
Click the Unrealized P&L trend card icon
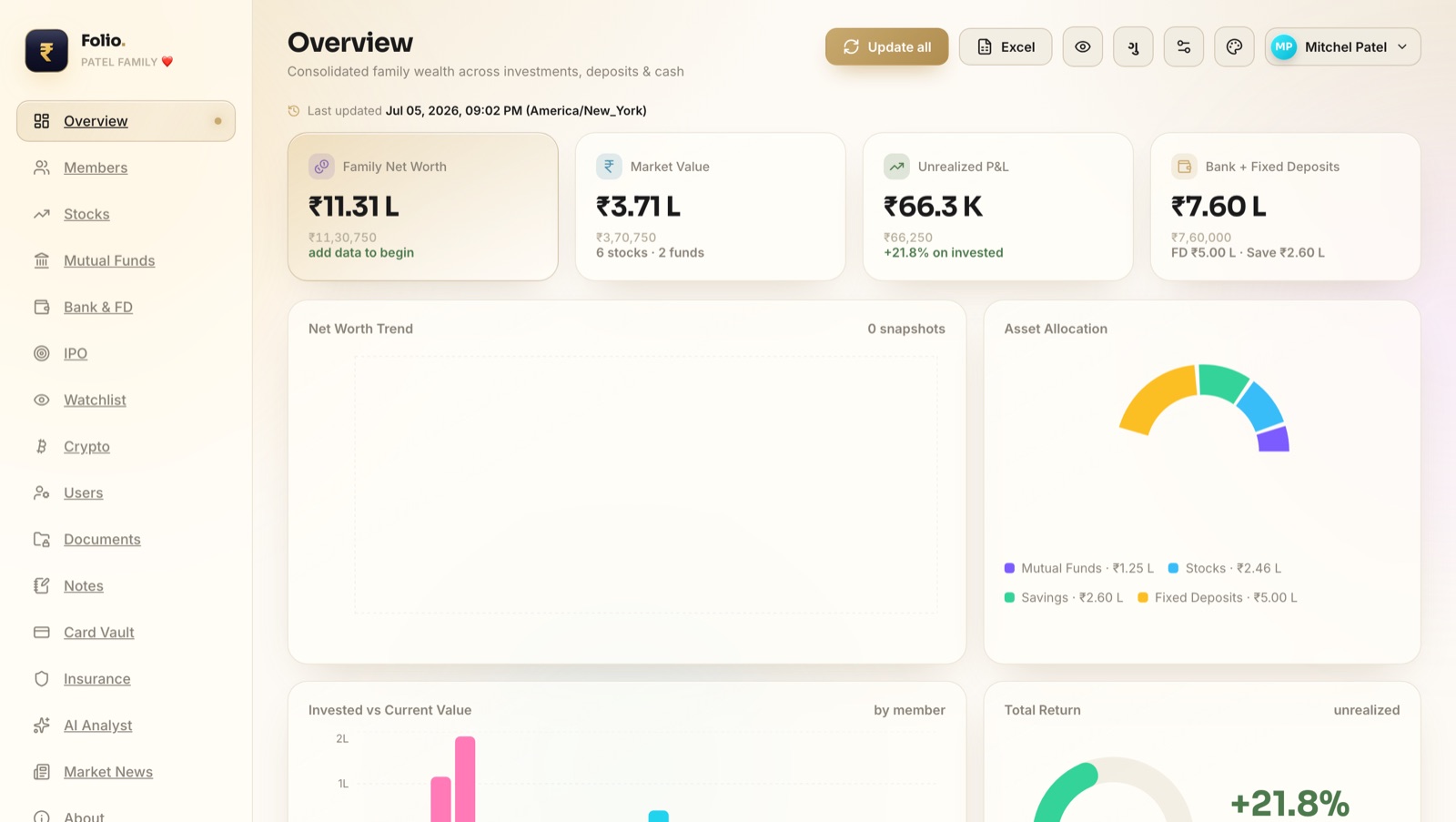tap(896, 167)
